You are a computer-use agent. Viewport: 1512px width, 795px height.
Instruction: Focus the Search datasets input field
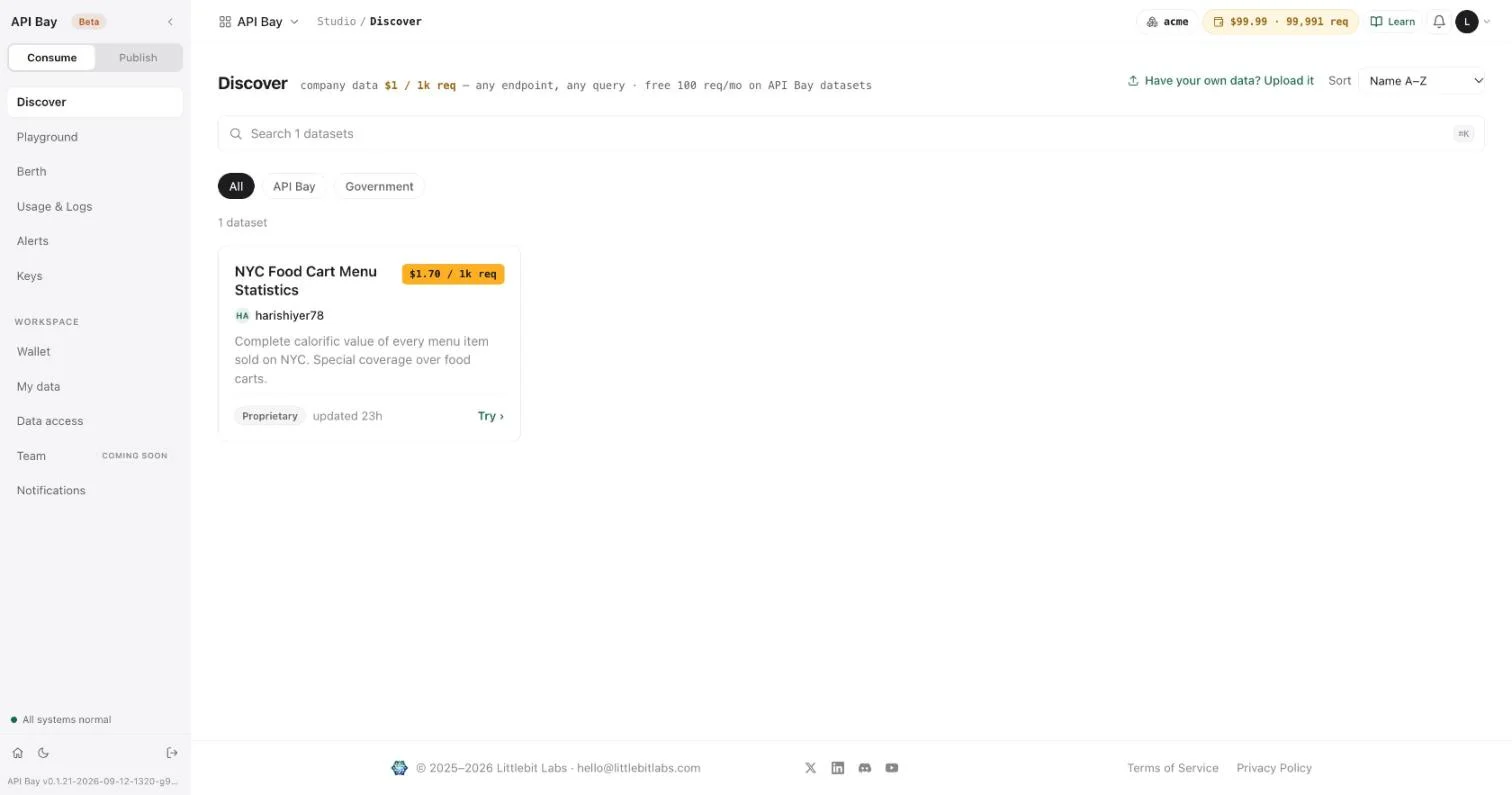(x=851, y=134)
